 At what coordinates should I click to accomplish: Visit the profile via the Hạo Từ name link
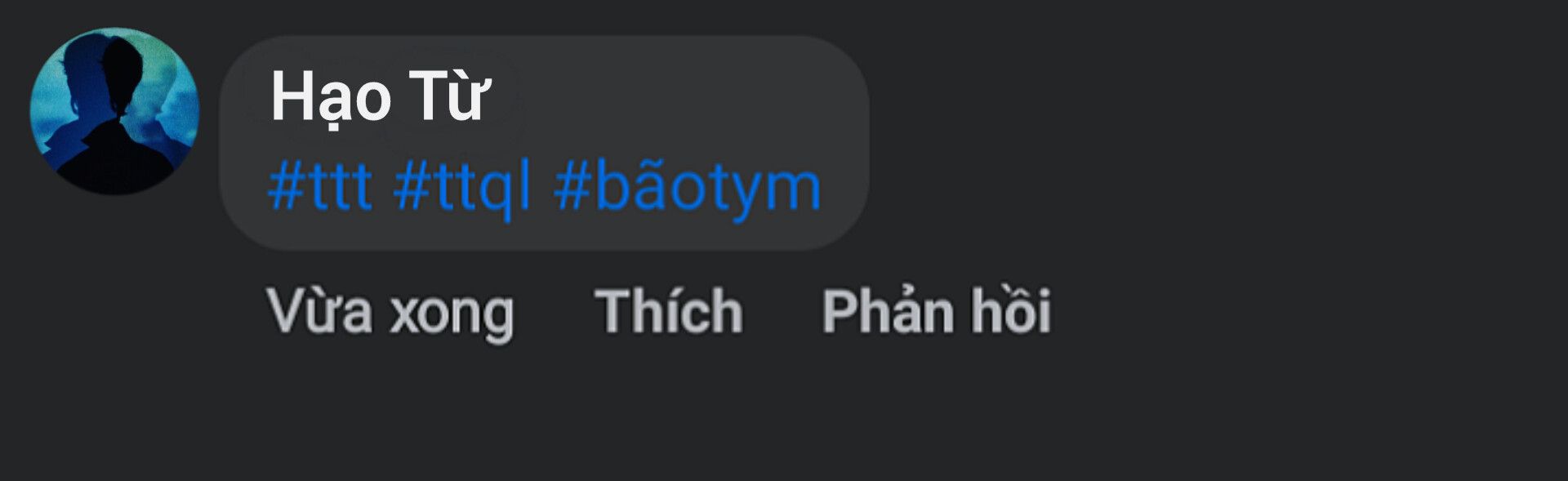tap(380, 98)
